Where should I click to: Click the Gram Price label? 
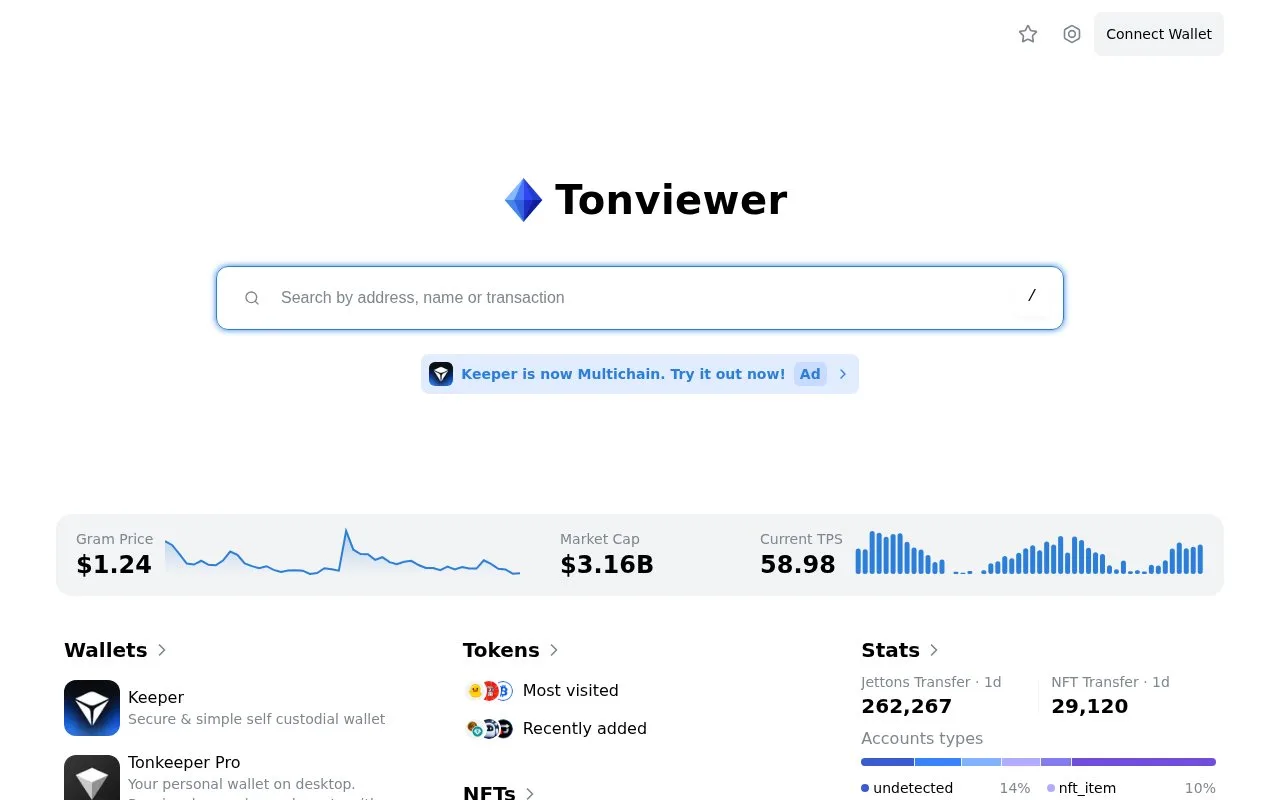tap(114, 539)
